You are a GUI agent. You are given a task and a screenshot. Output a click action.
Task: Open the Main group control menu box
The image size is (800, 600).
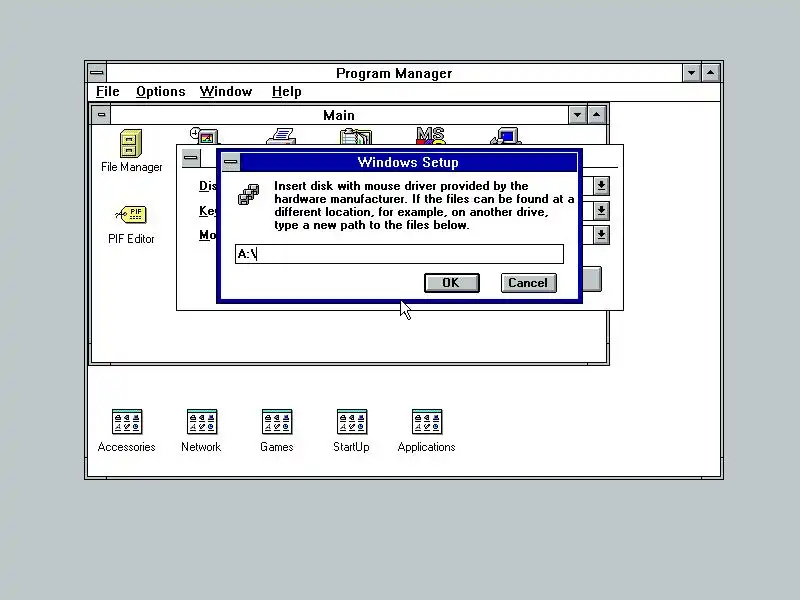click(101, 115)
